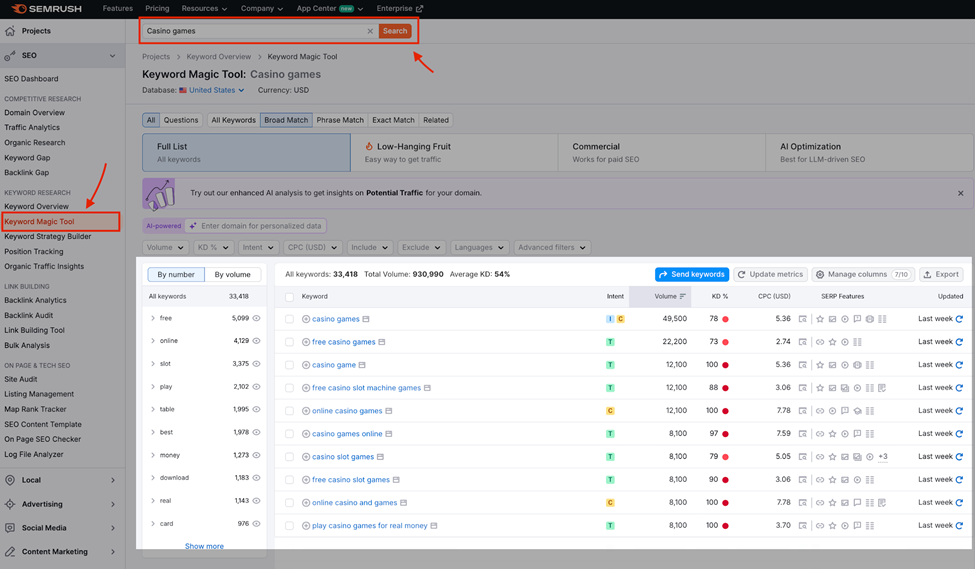This screenshot has height=569, width=975.
Task: Select the Related tab
Action: [x=436, y=120]
